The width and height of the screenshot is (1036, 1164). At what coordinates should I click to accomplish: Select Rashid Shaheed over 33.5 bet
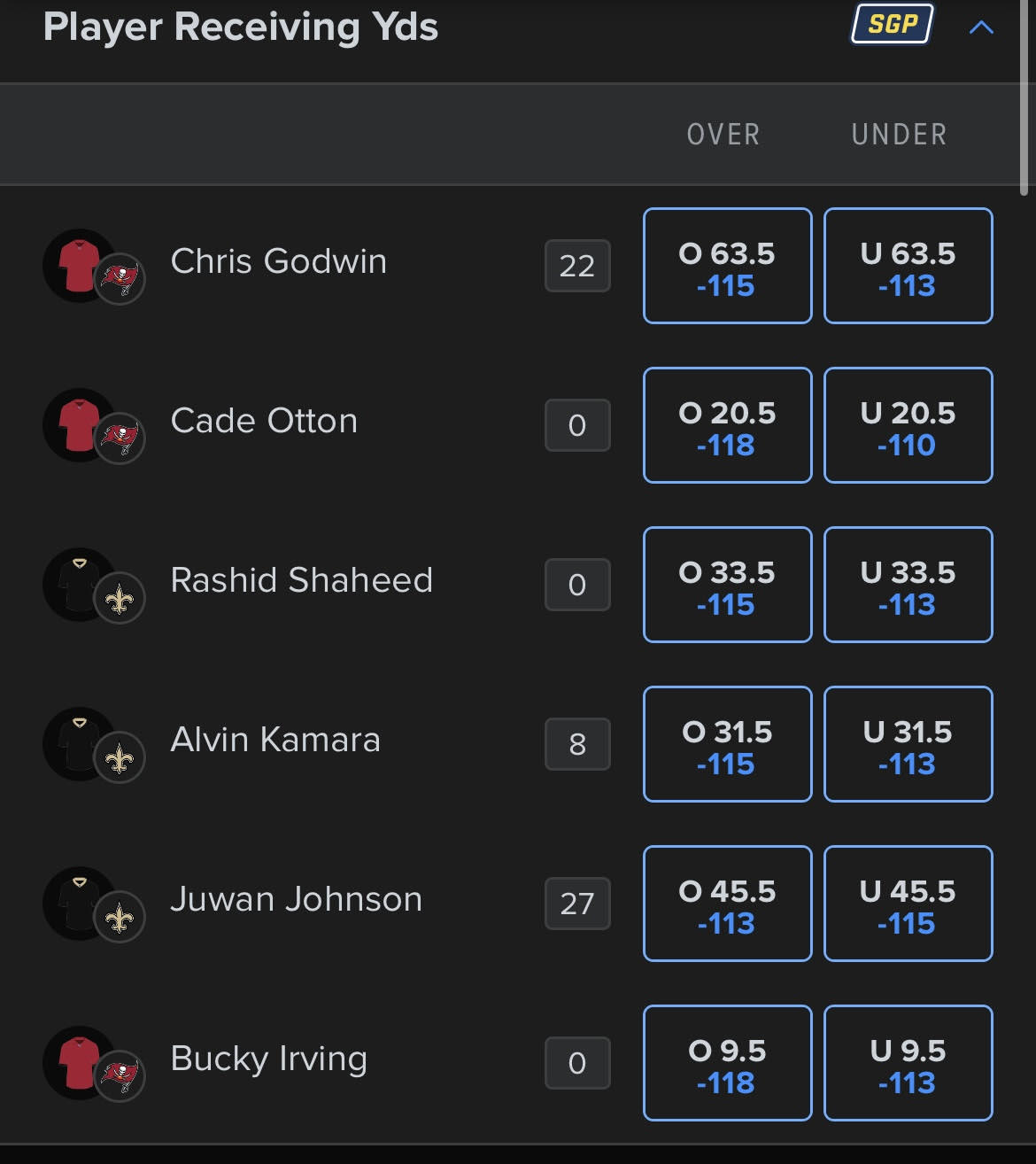click(x=728, y=585)
